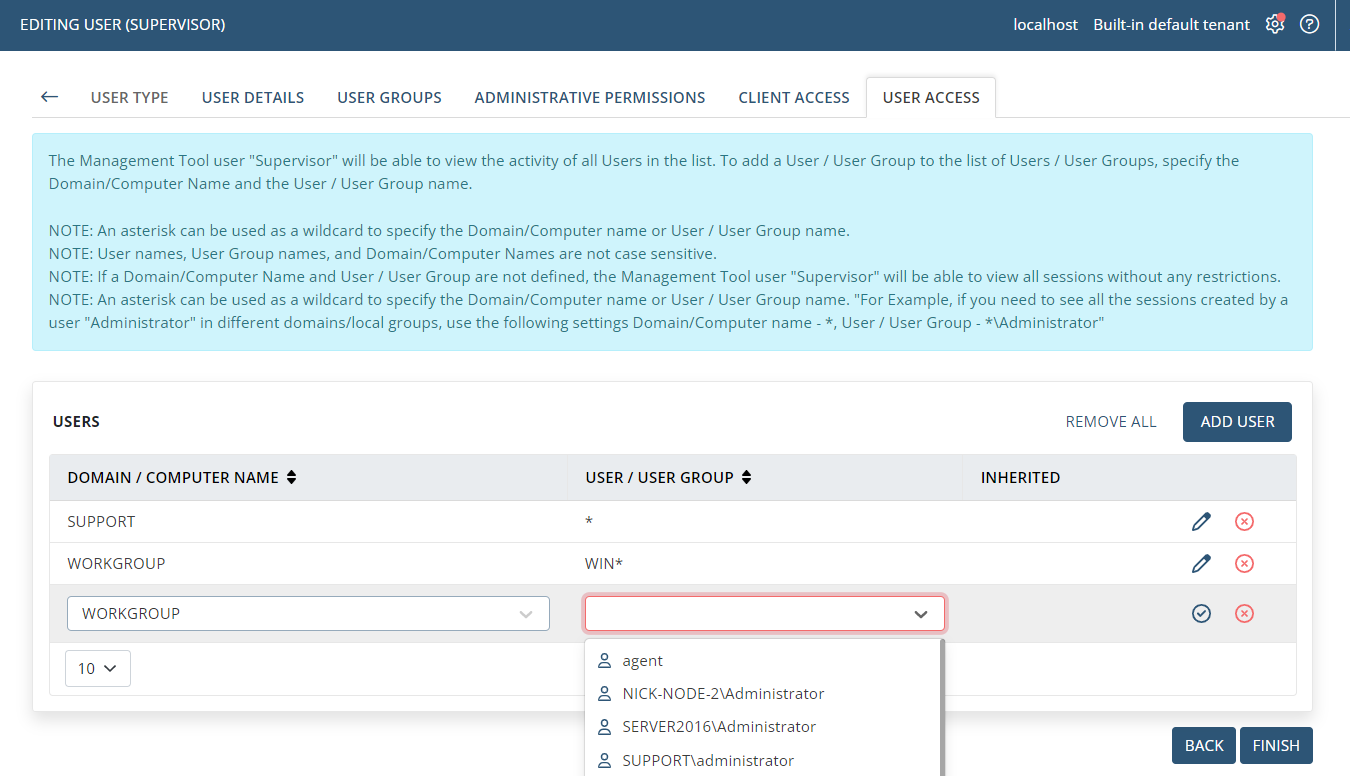Cancel the new row being added
This screenshot has width=1350, height=776.
(1244, 614)
